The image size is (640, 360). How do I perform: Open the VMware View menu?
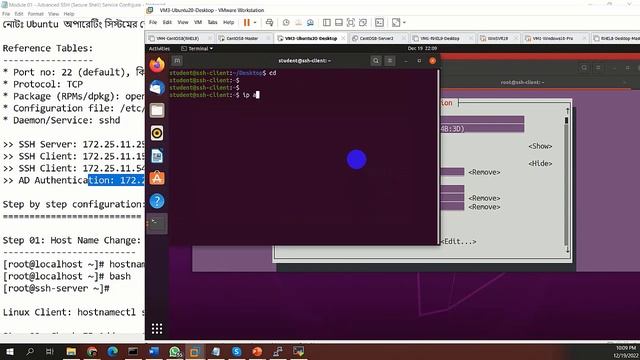pyautogui.click(x=183, y=22)
